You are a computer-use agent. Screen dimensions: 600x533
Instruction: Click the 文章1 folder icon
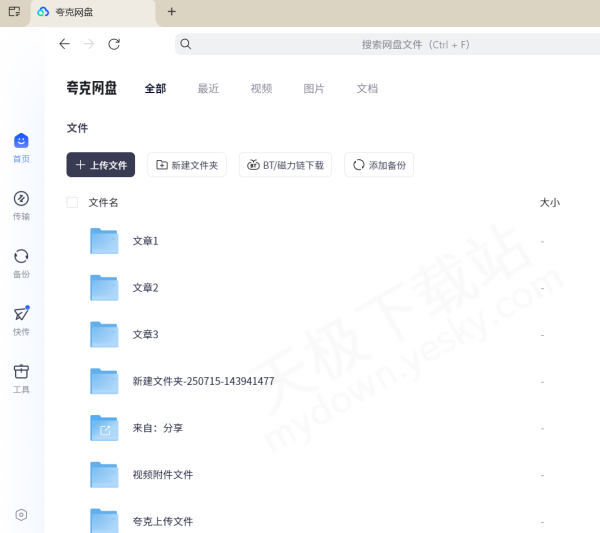[x=104, y=241]
